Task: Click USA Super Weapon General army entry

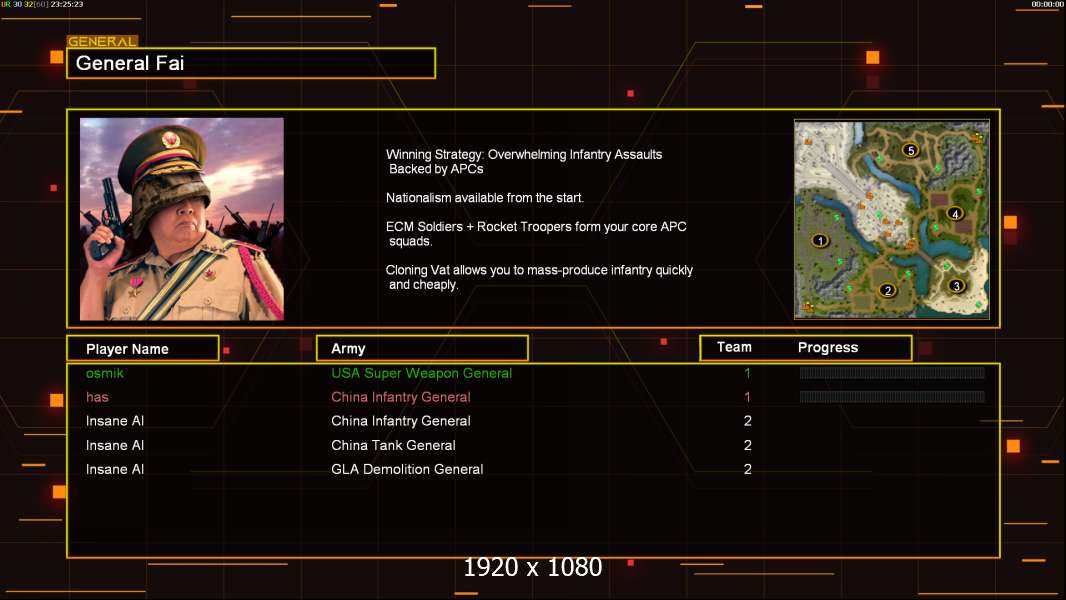Action: click(422, 373)
